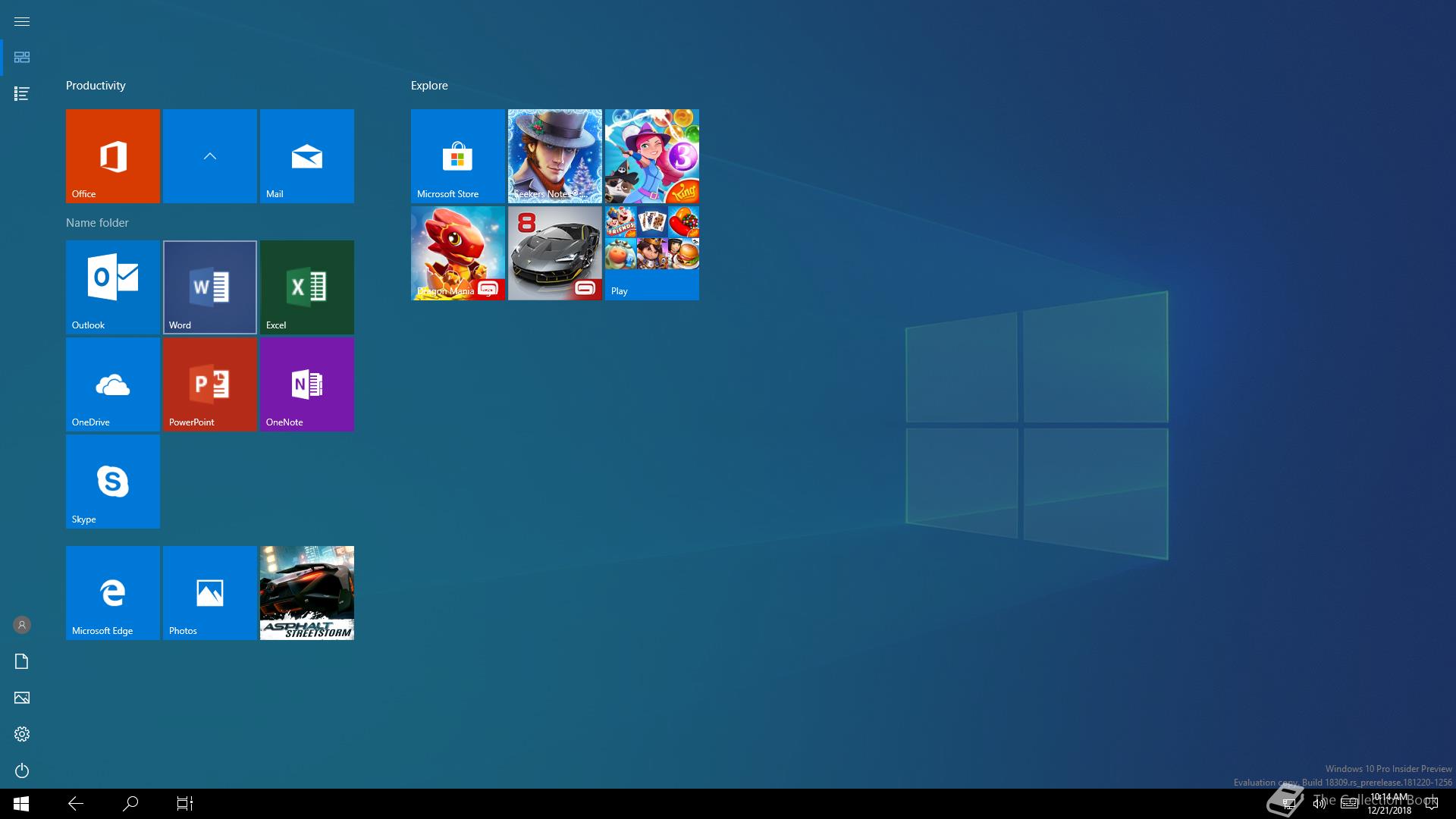
Task: Open taskbar Search
Action: [130, 804]
